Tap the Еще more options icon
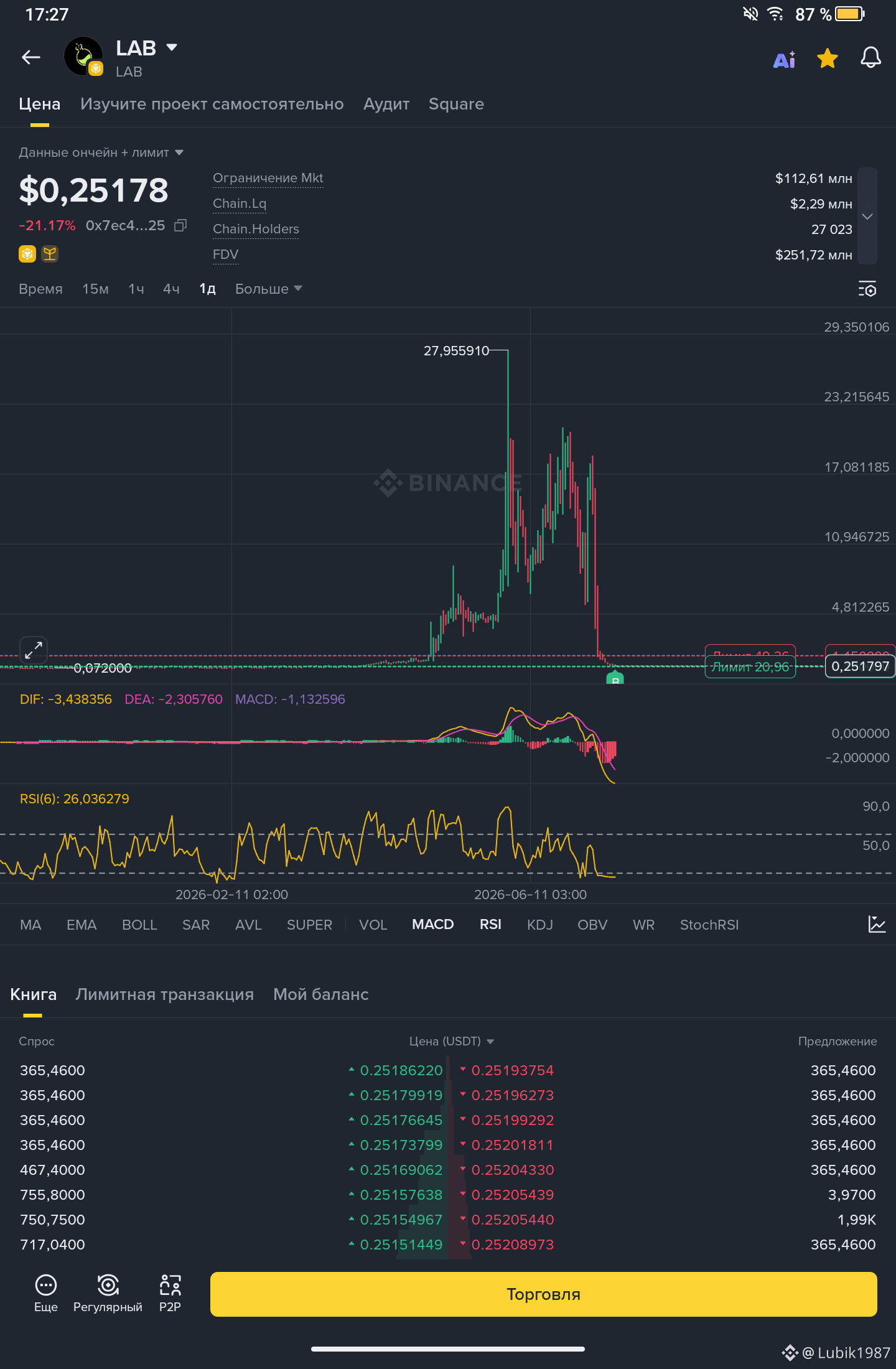The height and width of the screenshot is (1369, 896). coord(46,1294)
